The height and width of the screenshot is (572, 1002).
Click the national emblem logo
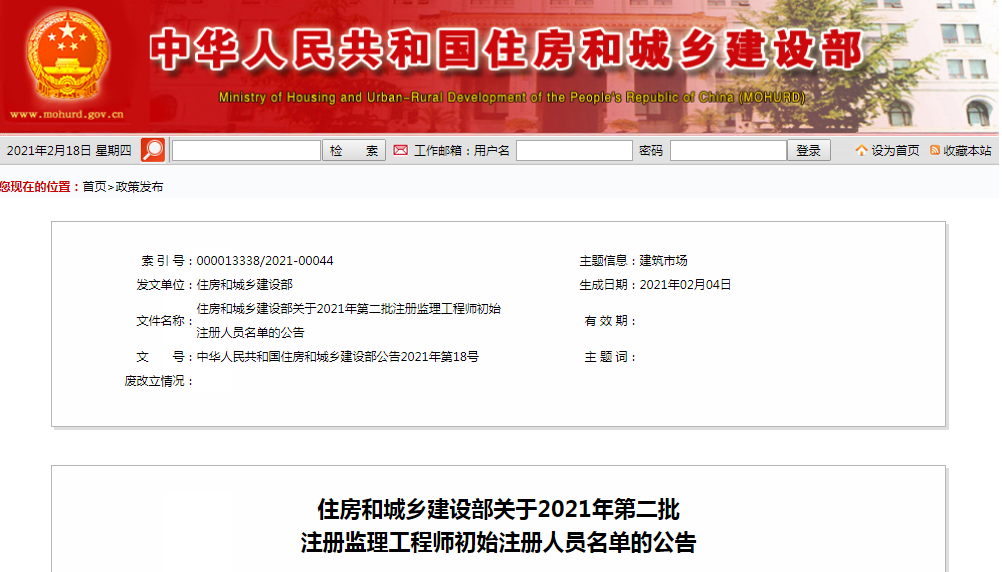click(x=67, y=56)
